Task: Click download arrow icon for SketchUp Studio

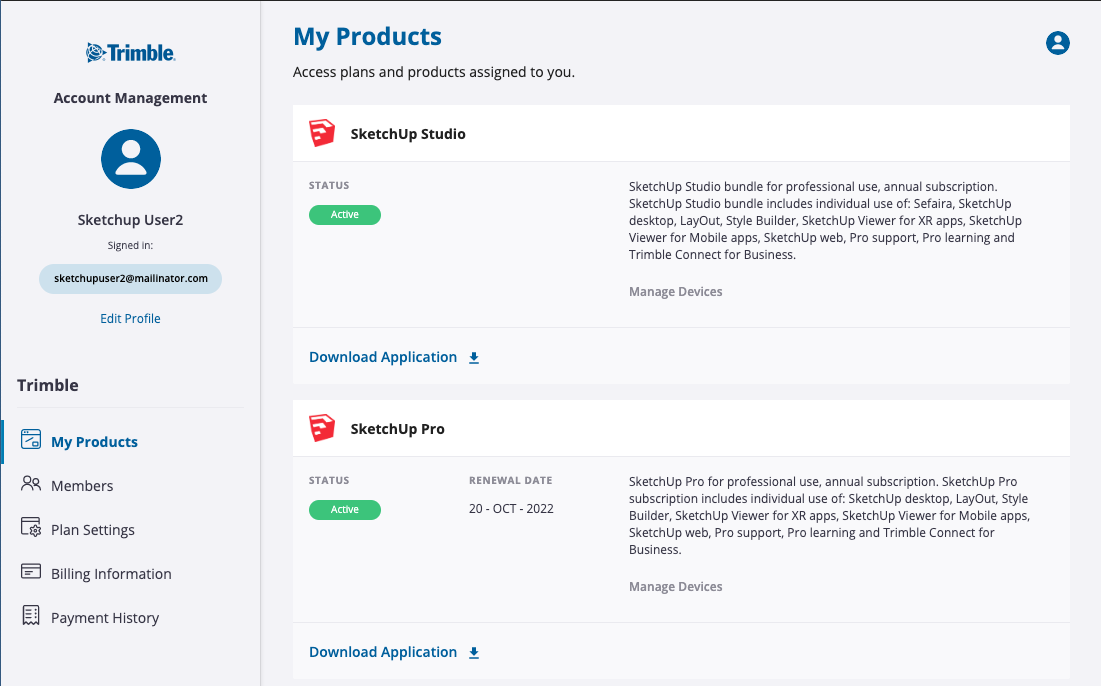Action: coord(474,358)
